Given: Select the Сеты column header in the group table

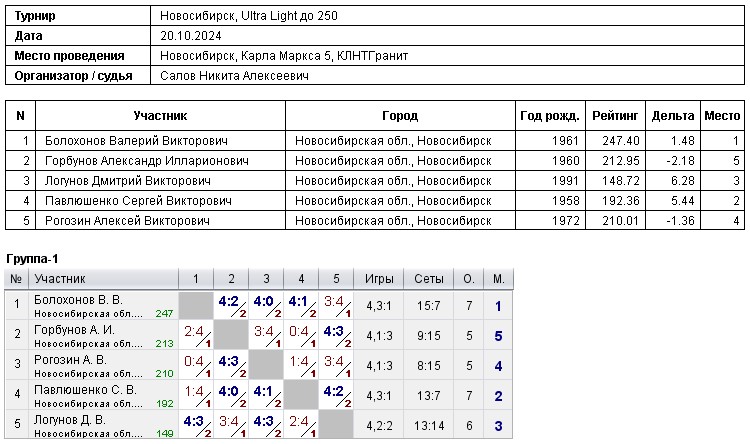Looking at the screenshot, I should click(428, 279).
